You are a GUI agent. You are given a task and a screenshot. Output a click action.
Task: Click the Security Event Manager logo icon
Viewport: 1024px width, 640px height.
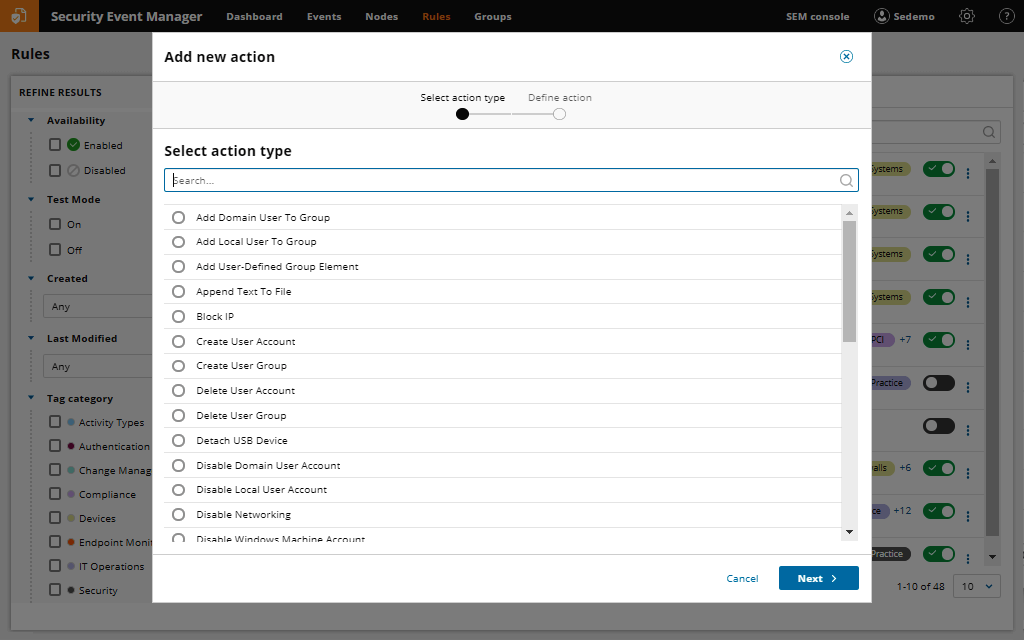[x=18, y=16]
